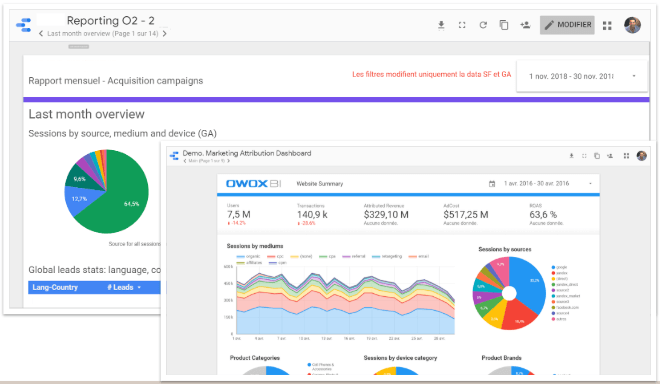
Task: Toggle referral series in mediums legend
Action: tap(354, 256)
